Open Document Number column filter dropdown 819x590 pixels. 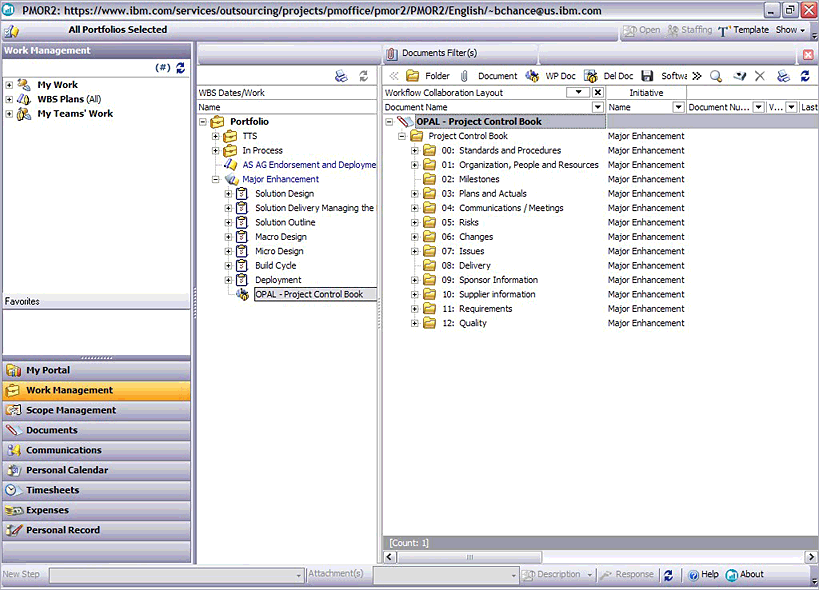(x=758, y=107)
